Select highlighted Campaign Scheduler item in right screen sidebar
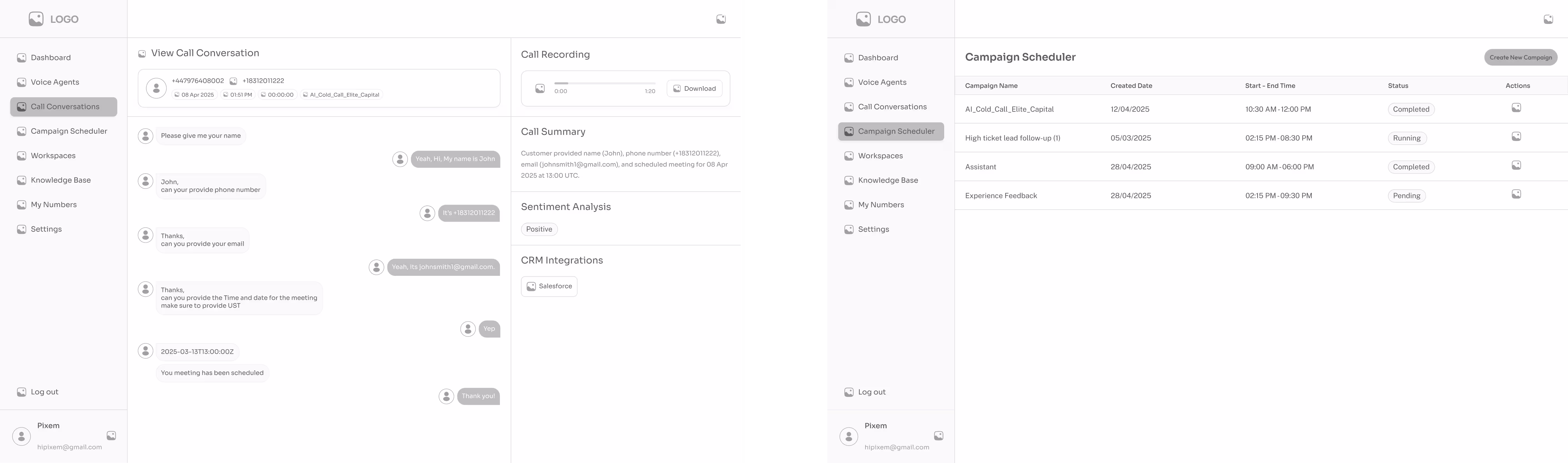 891,132
